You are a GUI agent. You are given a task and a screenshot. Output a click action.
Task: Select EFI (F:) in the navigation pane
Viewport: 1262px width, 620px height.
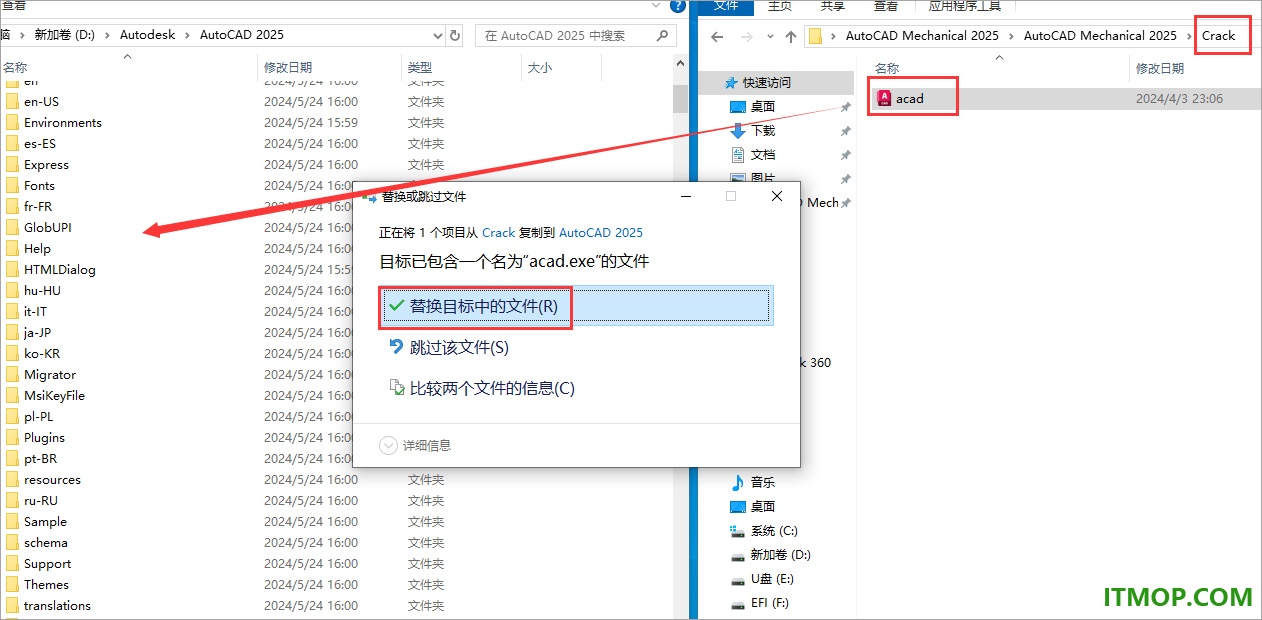(770, 602)
